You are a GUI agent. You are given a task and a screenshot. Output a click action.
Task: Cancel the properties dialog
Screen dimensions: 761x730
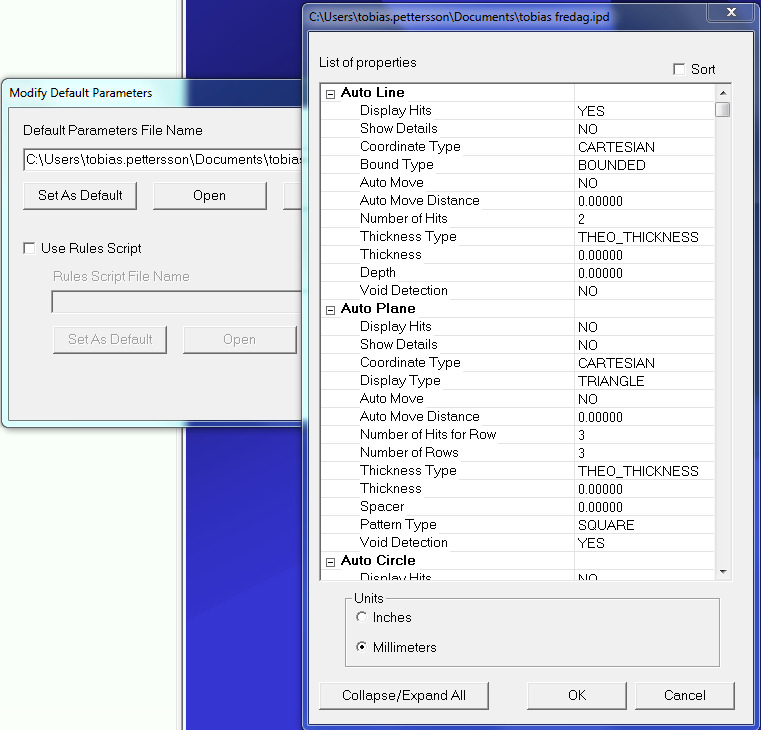[684, 696]
